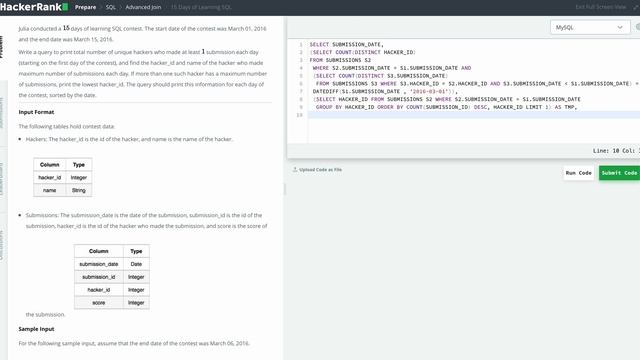The width and height of the screenshot is (640, 360).
Task: Click line 6 'FROM SUBMISSIONS S3 WHERE'
Action: pyautogui.click(x=356, y=84)
